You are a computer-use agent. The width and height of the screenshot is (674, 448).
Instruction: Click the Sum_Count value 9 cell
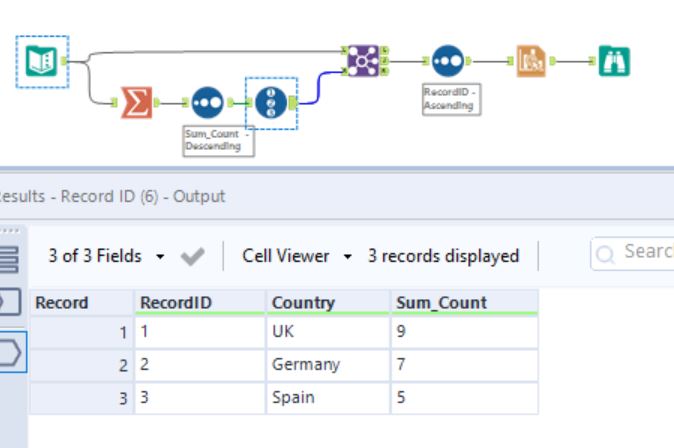coord(462,333)
